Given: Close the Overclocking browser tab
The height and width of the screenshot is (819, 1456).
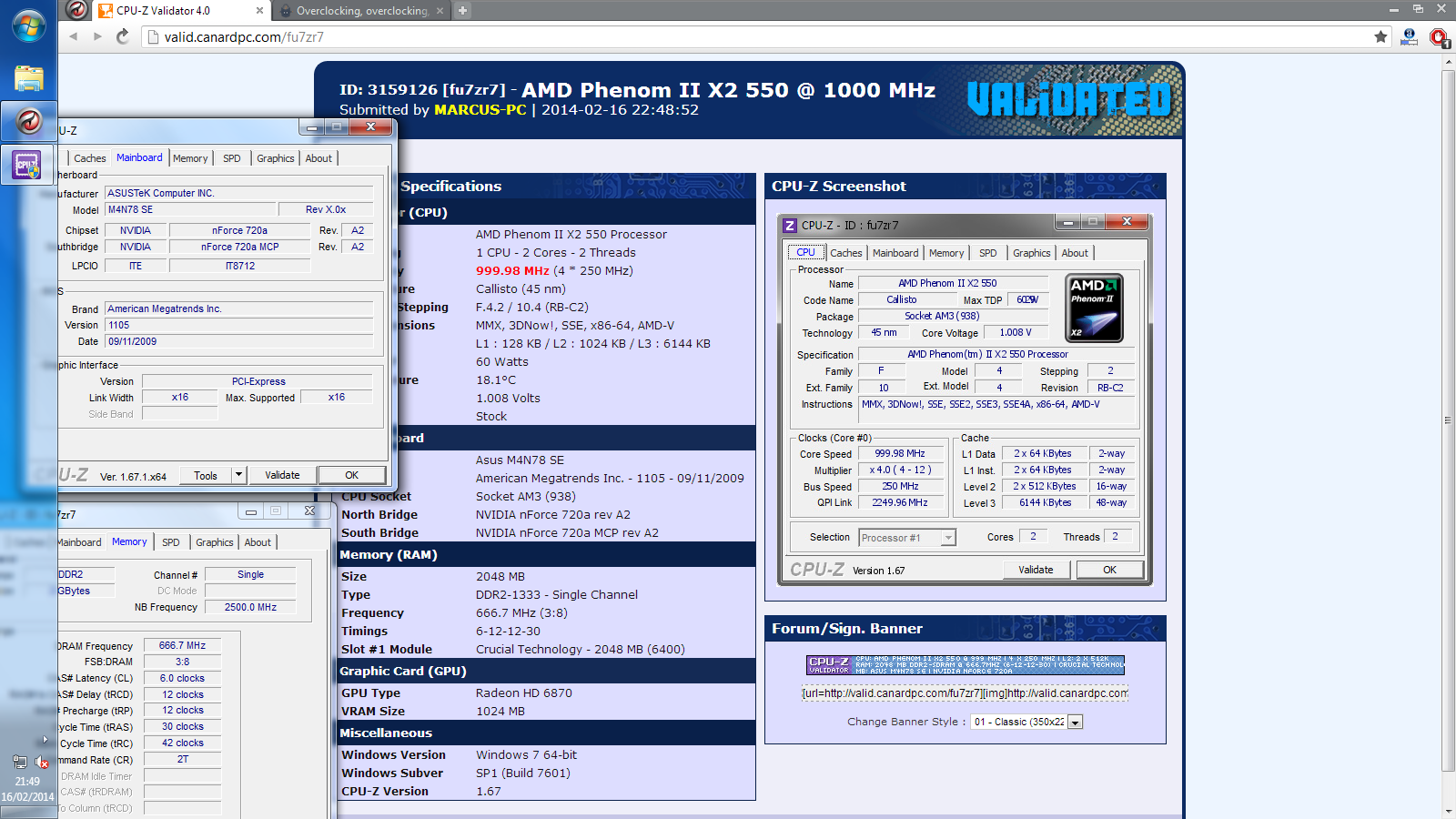Looking at the screenshot, I should click(x=440, y=11).
